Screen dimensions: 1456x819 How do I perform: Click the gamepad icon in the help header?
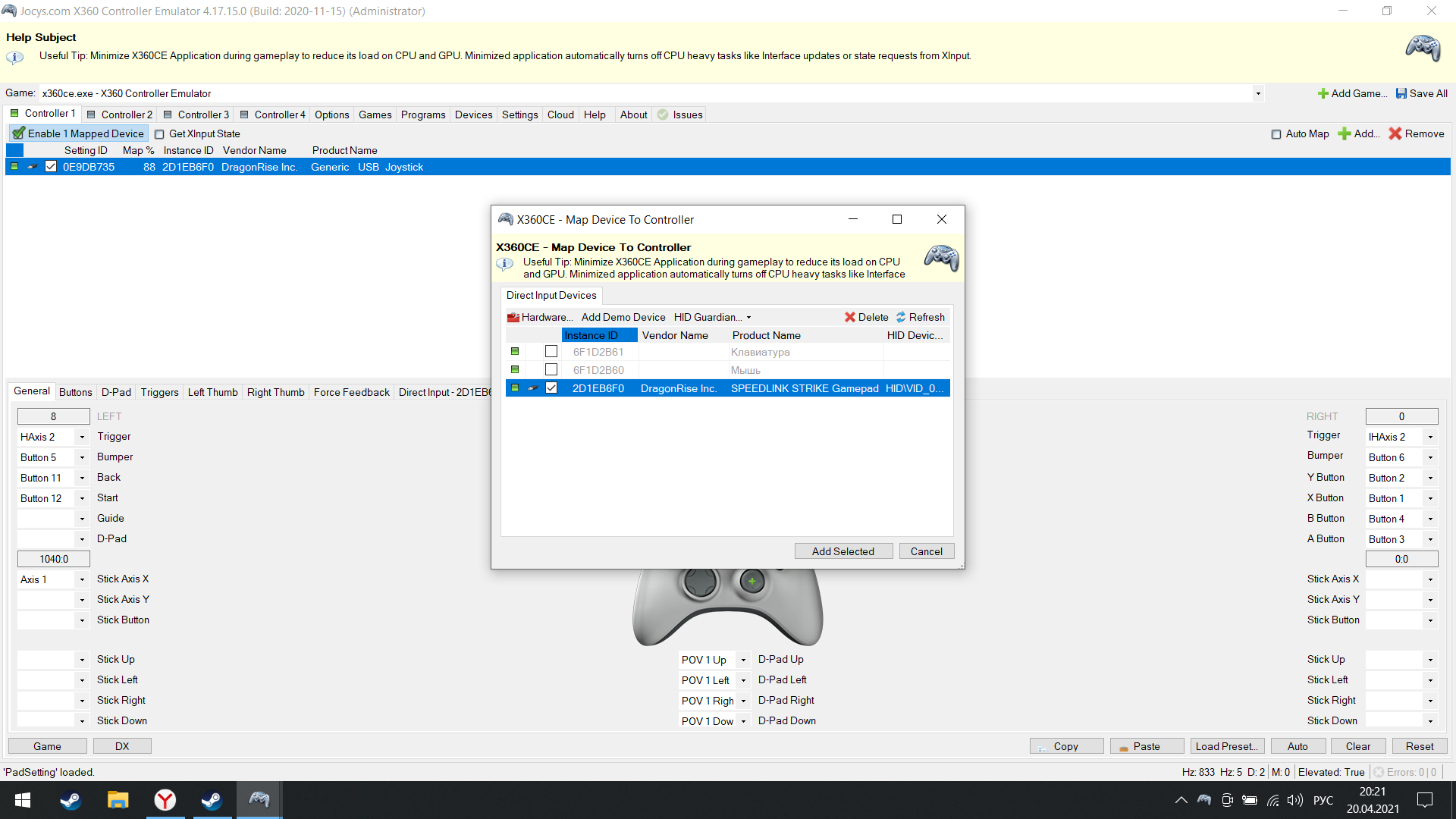[1423, 49]
